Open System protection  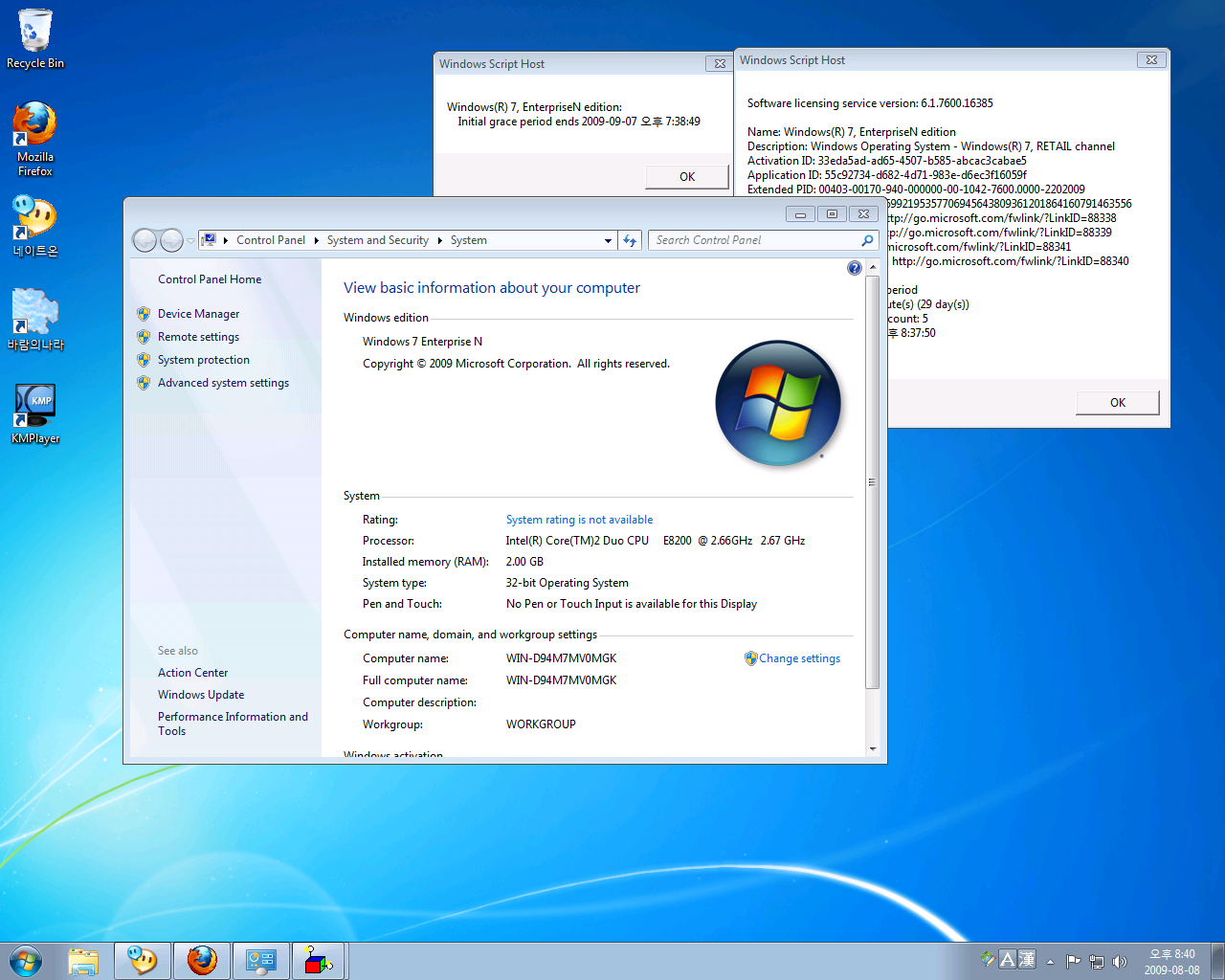pos(204,360)
